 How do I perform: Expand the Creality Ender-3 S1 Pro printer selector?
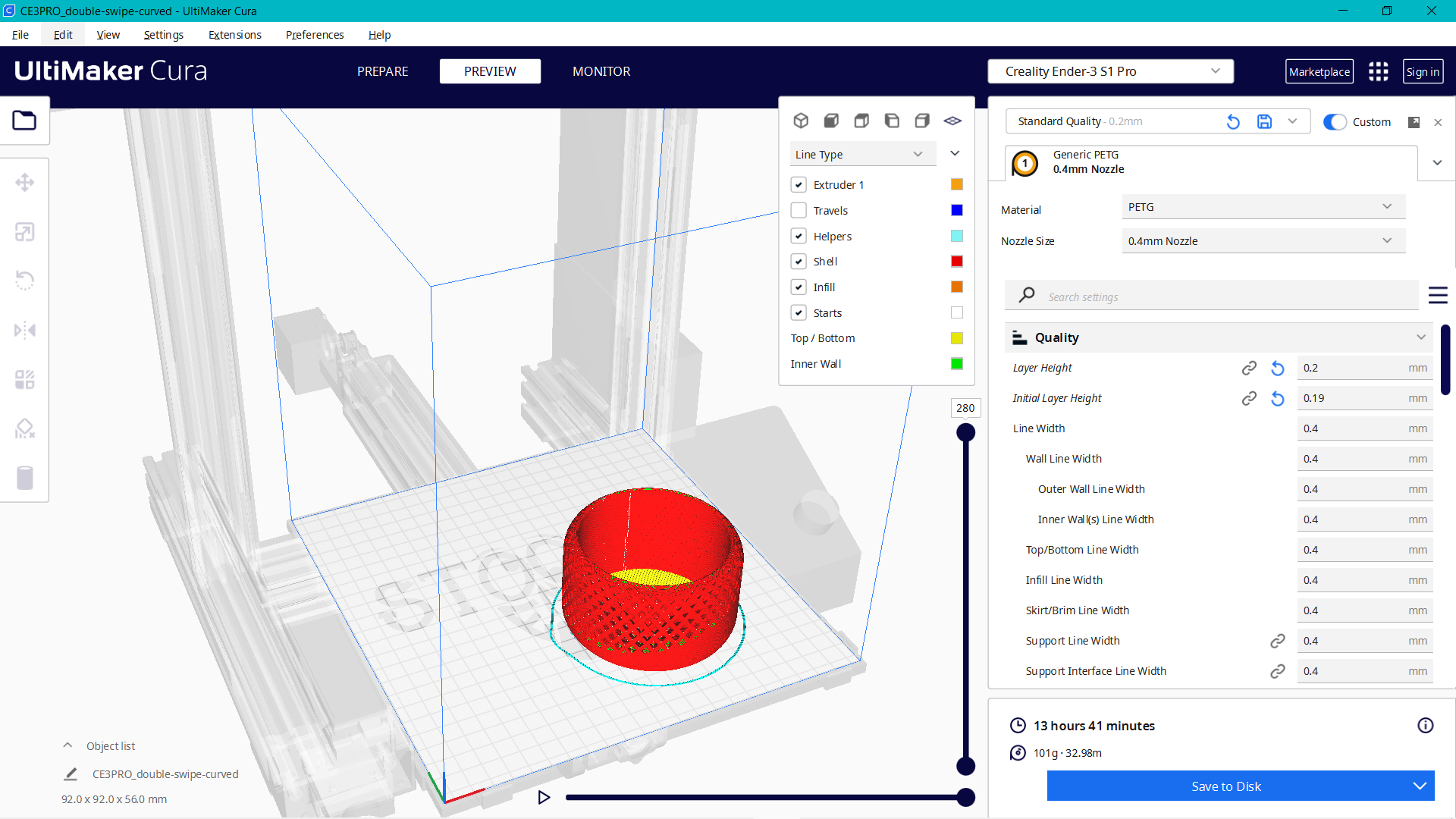pyautogui.click(x=1110, y=71)
